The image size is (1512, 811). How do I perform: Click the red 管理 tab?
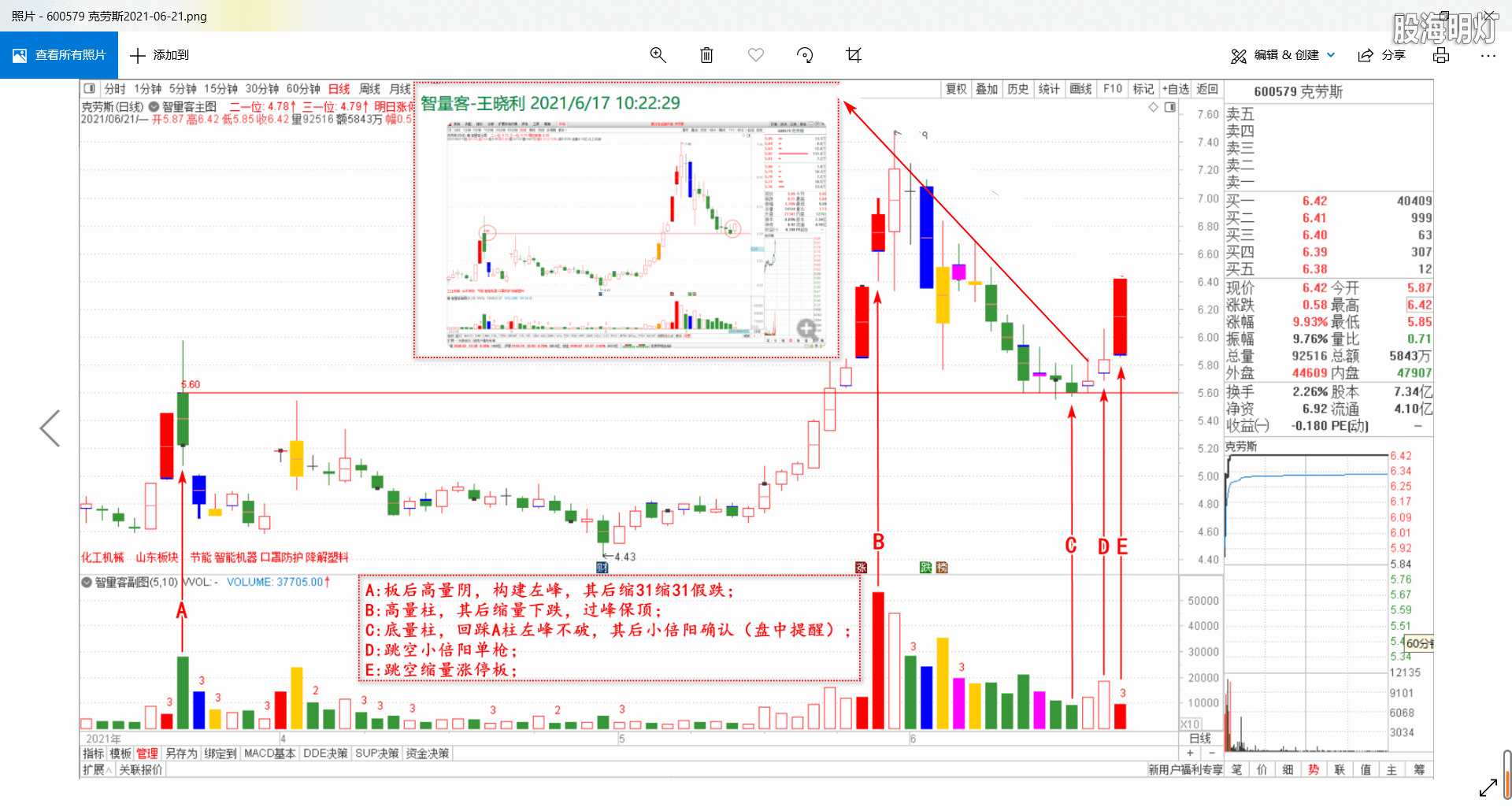[x=147, y=754]
